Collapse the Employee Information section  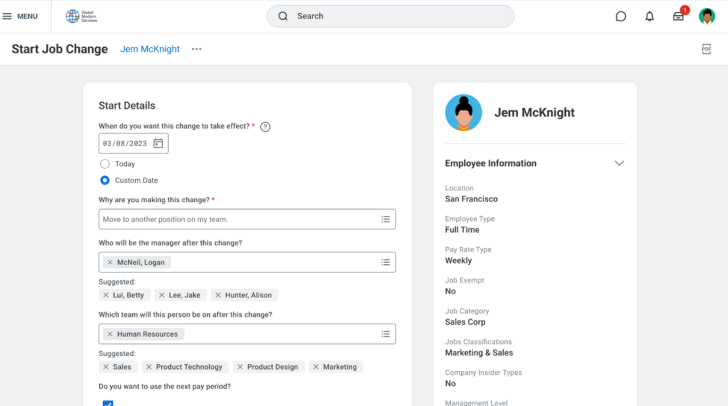coord(619,163)
